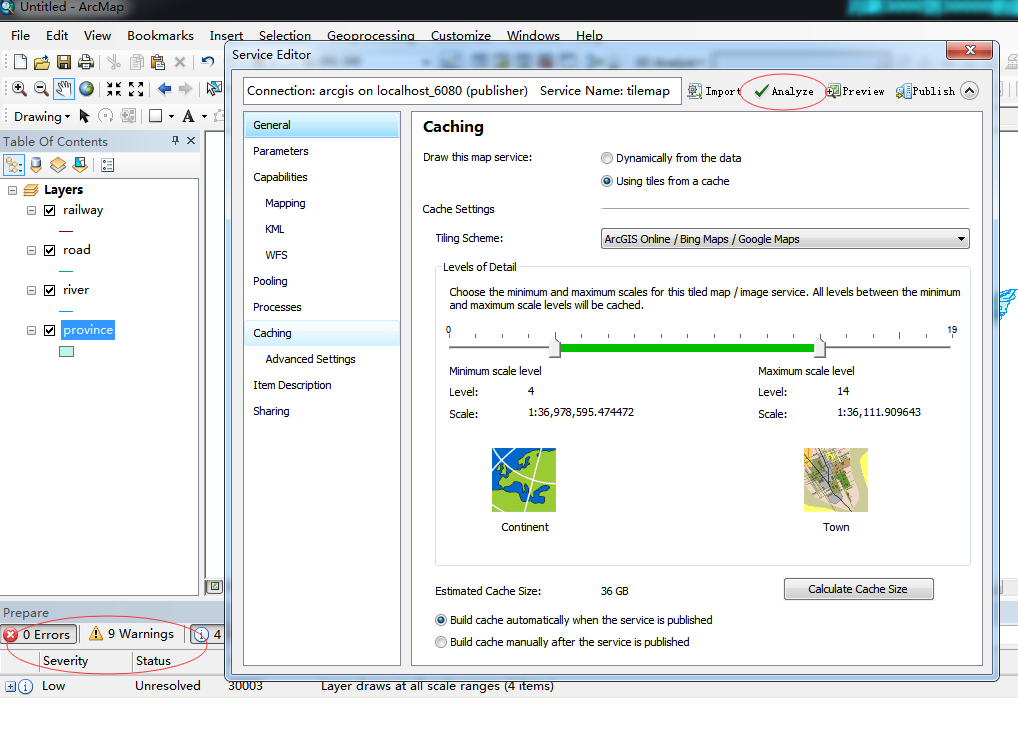Select Dynamically from the data option
The width and height of the screenshot is (1018, 730).
point(607,158)
